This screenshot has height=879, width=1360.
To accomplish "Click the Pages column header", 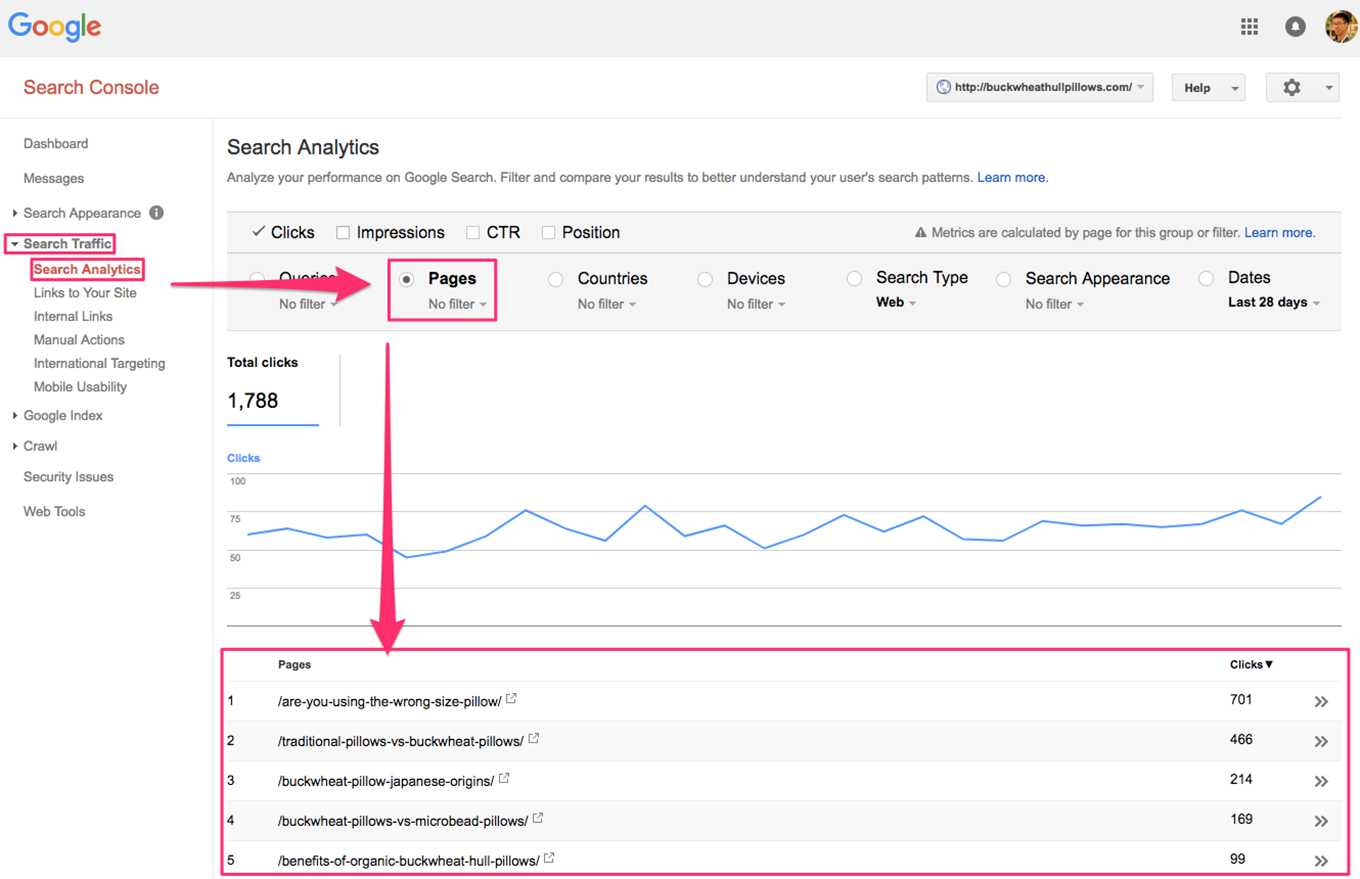I will pyautogui.click(x=294, y=664).
